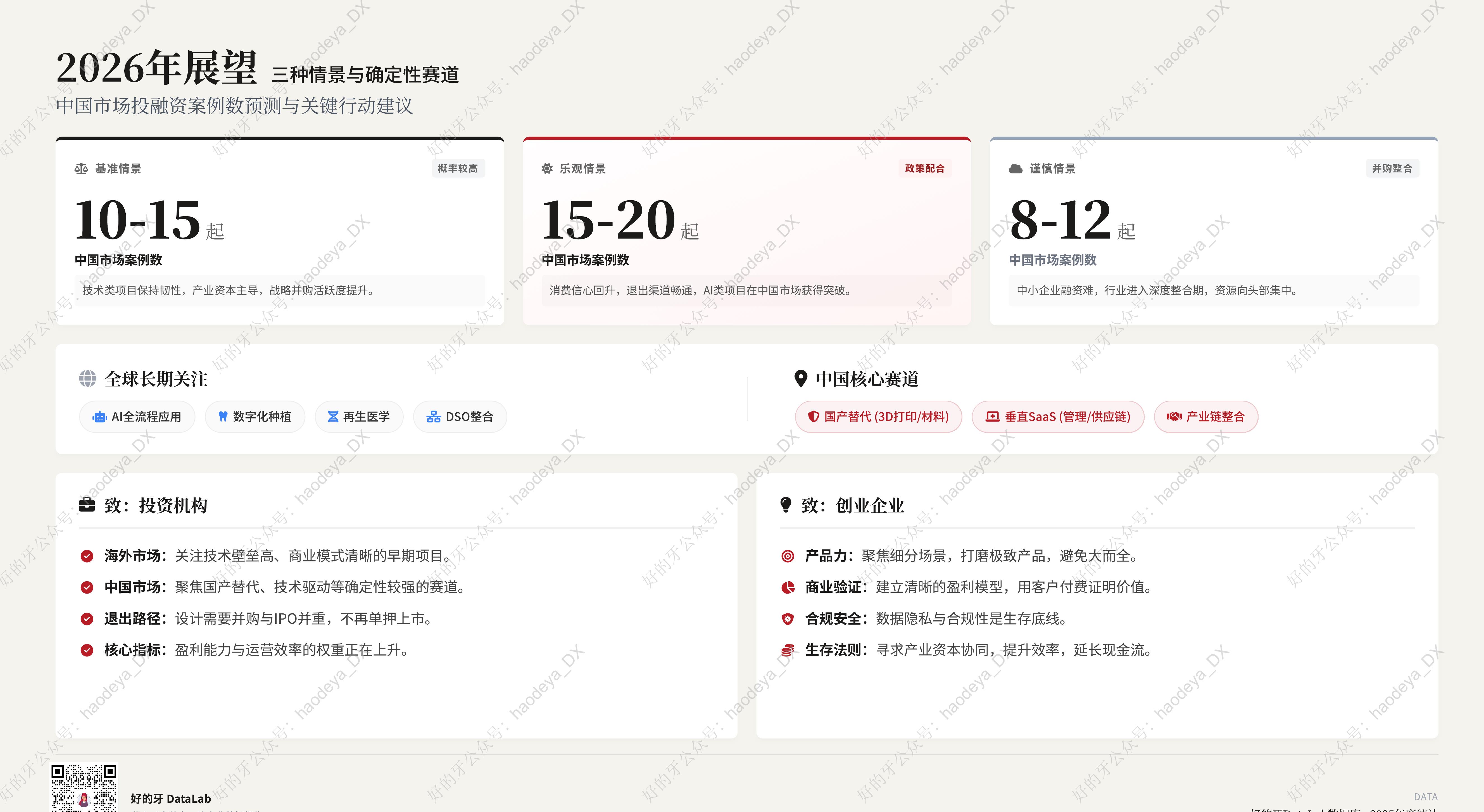Select the 垂直SaaS (管理/供应链) tag
1484x812 pixels.
[x=1058, y=417]
